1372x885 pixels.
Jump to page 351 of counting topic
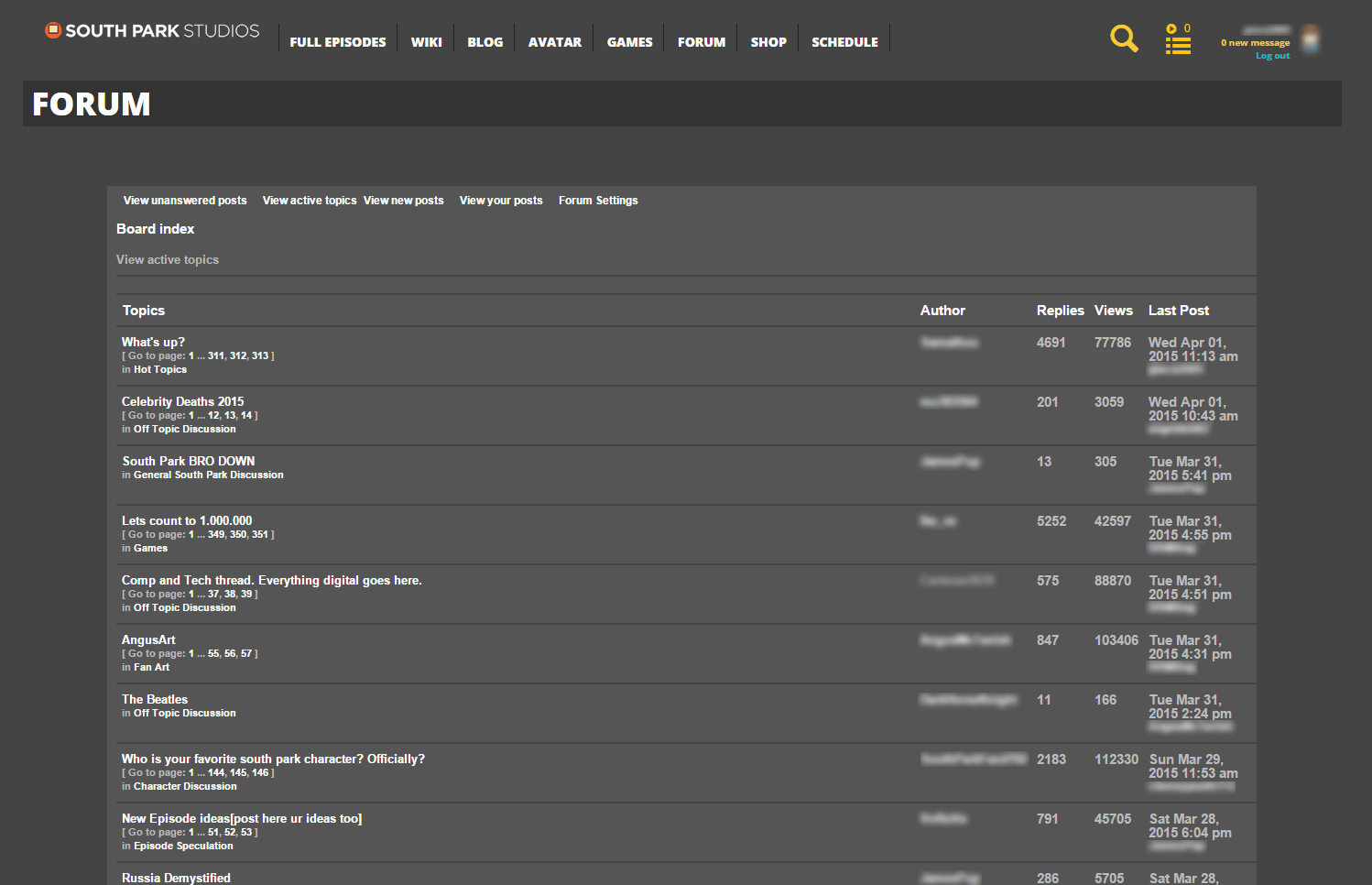pos(260,534)
